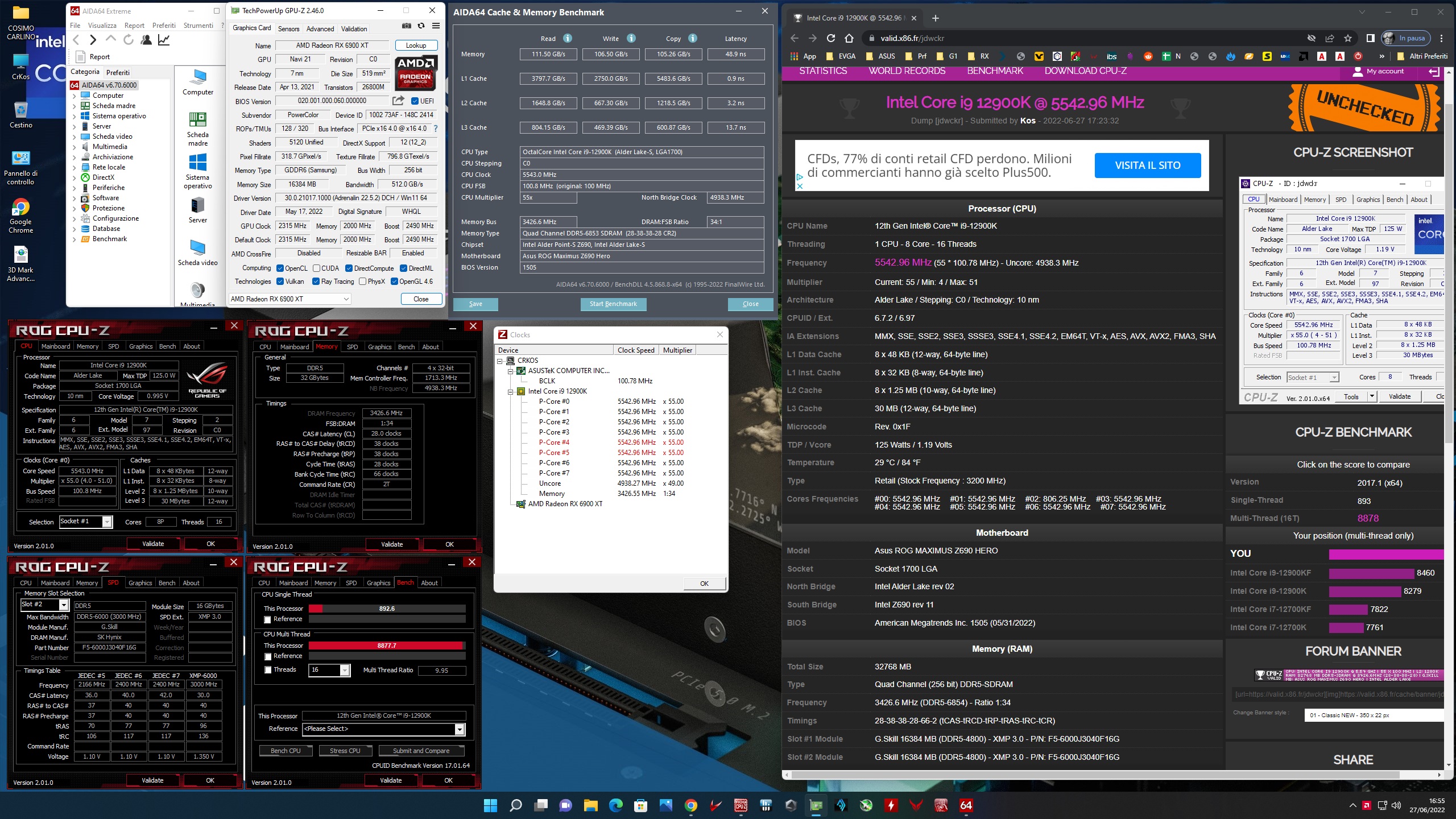Open Visualizza menu in AIDA64

tap(102, 26)
